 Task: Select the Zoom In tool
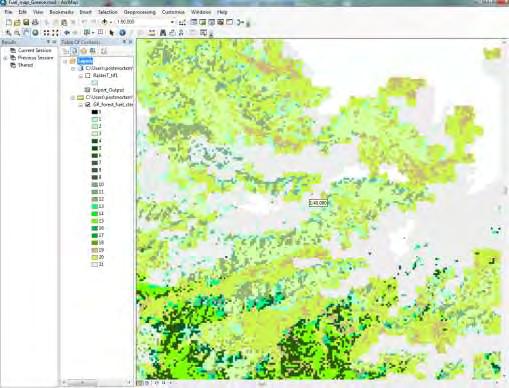pyautogui.click(x=8, y=33)
